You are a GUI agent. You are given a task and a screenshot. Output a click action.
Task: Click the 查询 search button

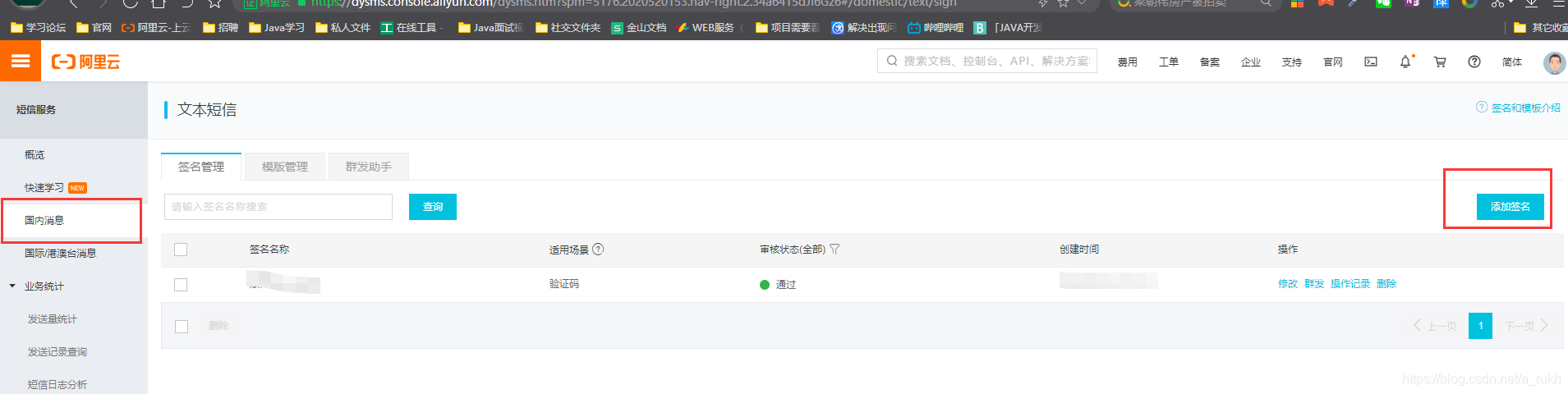[433, 207]
